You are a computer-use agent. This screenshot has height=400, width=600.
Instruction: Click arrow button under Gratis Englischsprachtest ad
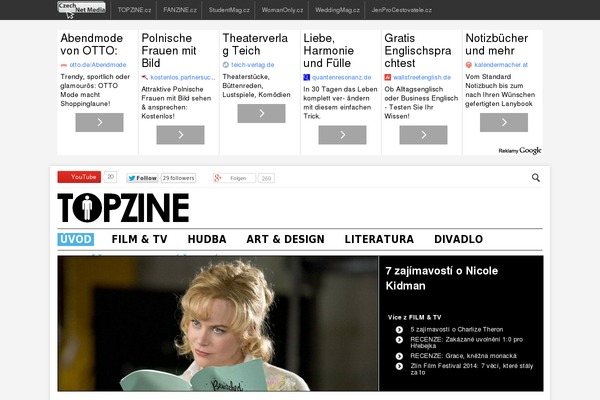[x=423, y=135]
